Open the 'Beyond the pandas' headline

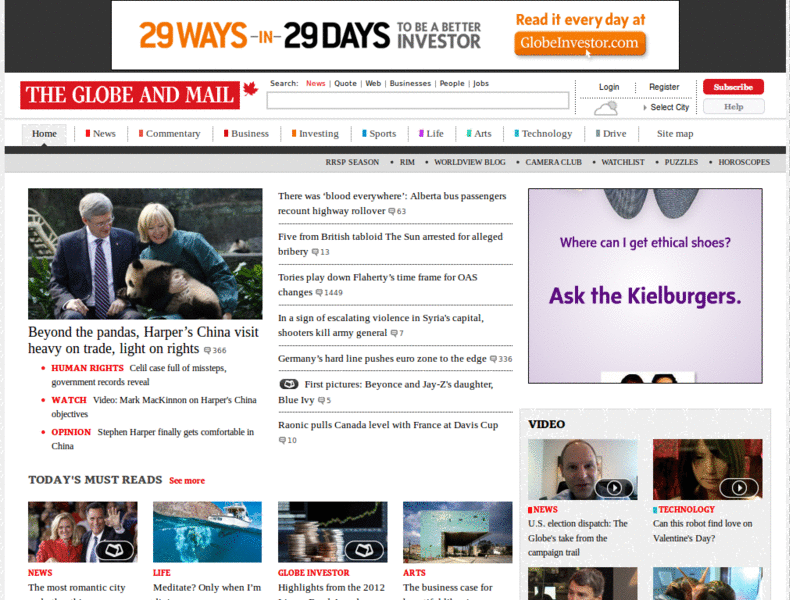click(143, 340)
